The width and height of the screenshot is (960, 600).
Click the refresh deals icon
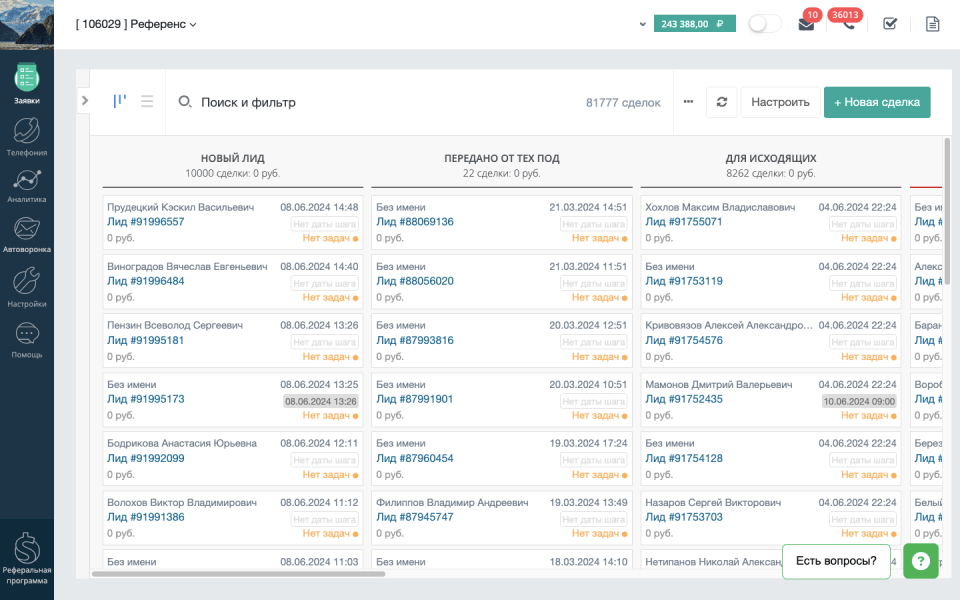click(721, 102)
